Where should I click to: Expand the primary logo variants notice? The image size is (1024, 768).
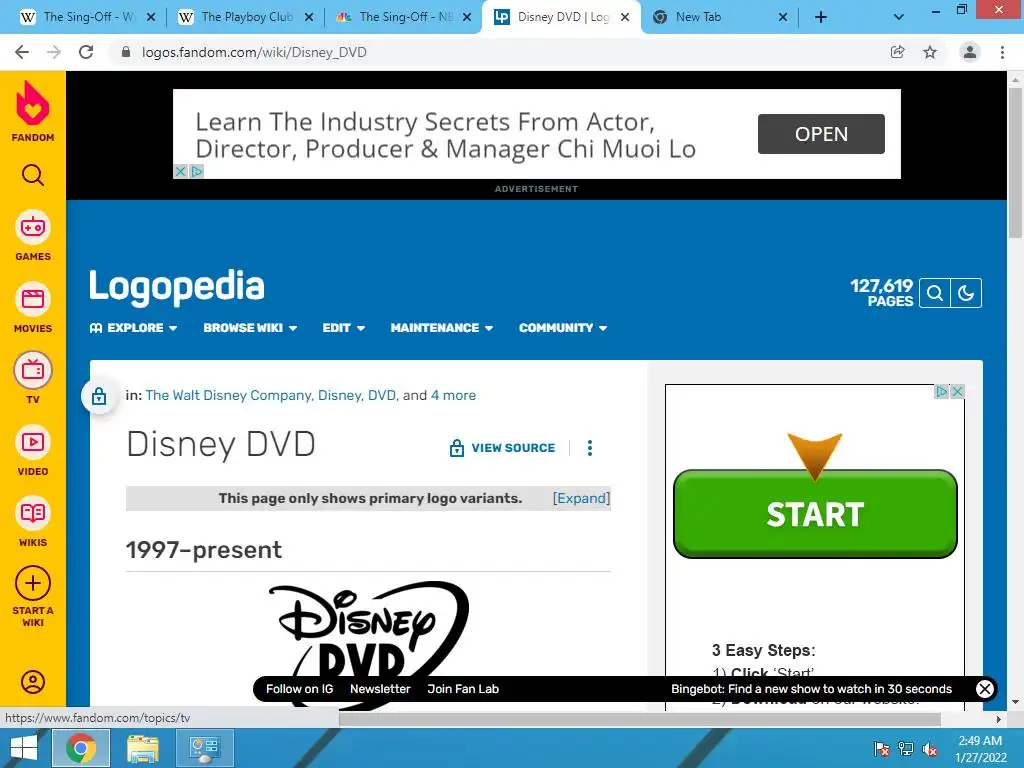coord(581,498)
